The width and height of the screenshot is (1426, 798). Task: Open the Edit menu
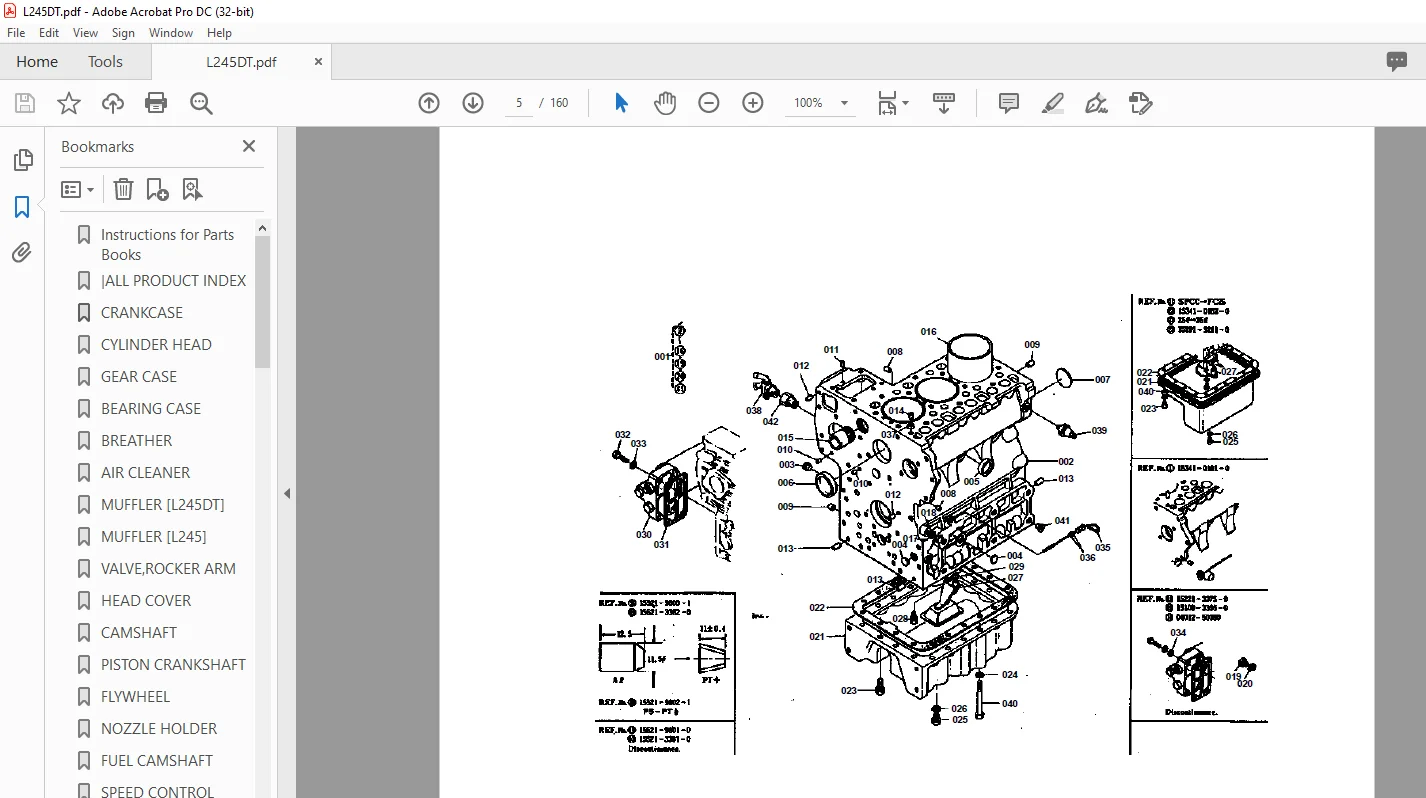point(49,33)
